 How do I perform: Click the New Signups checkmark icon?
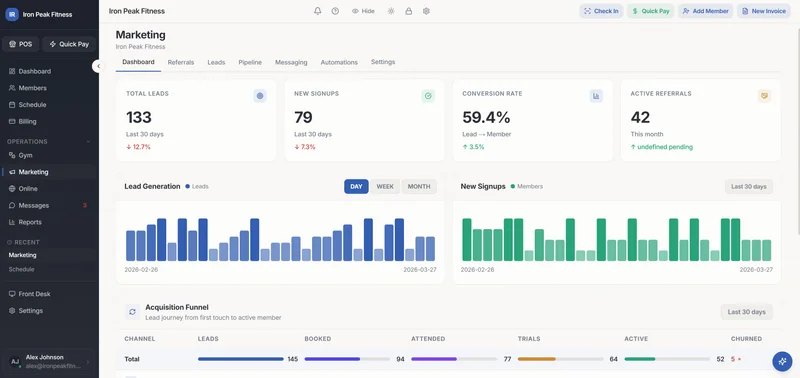click(x=428, y=95)
